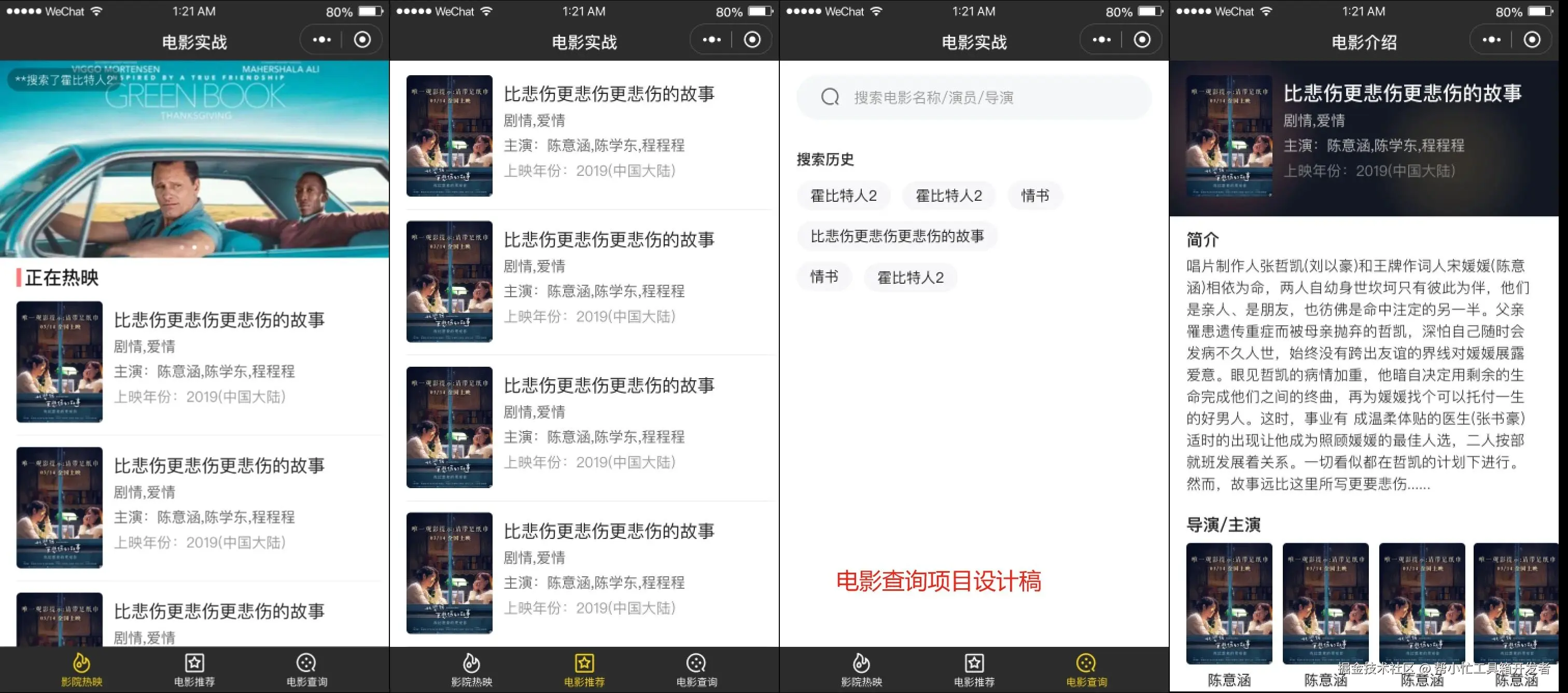Image resolution: width=1568 pixels, height=693 pixels.
Task: Tap the 电影查询 icon on the first screen
Action: [x=306, y=662]
